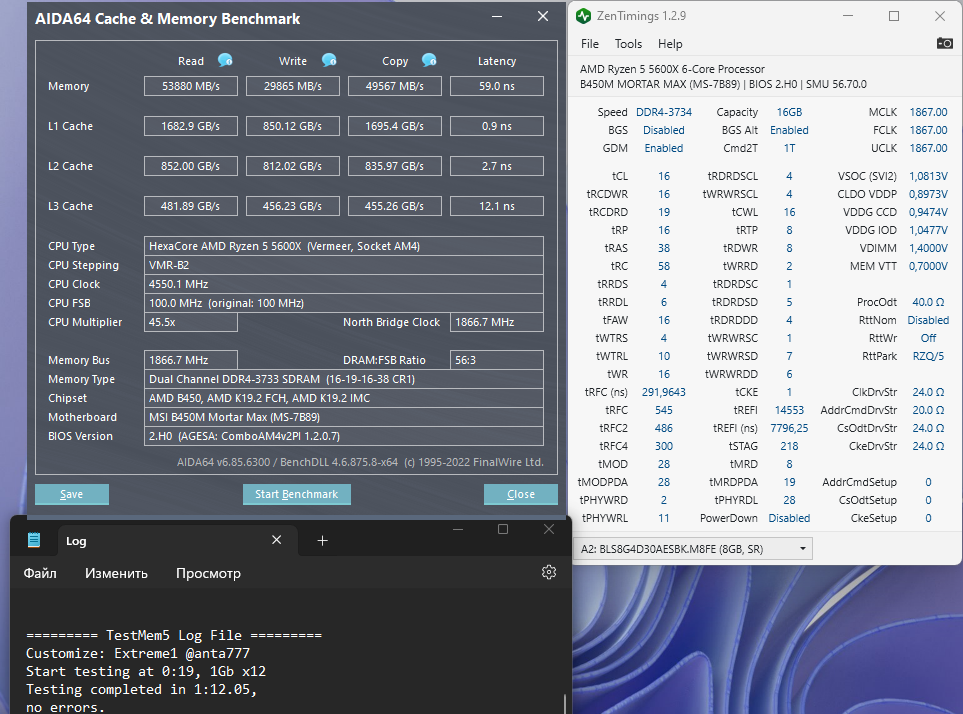963x714 pixels.
Task: Open the Просмотр menu in Notepad
Action: coord(208,573)
